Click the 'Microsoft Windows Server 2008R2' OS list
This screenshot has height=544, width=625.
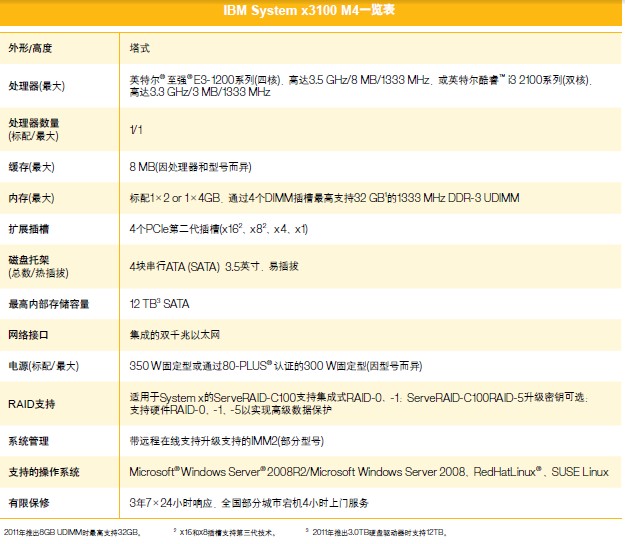(369, 472)
